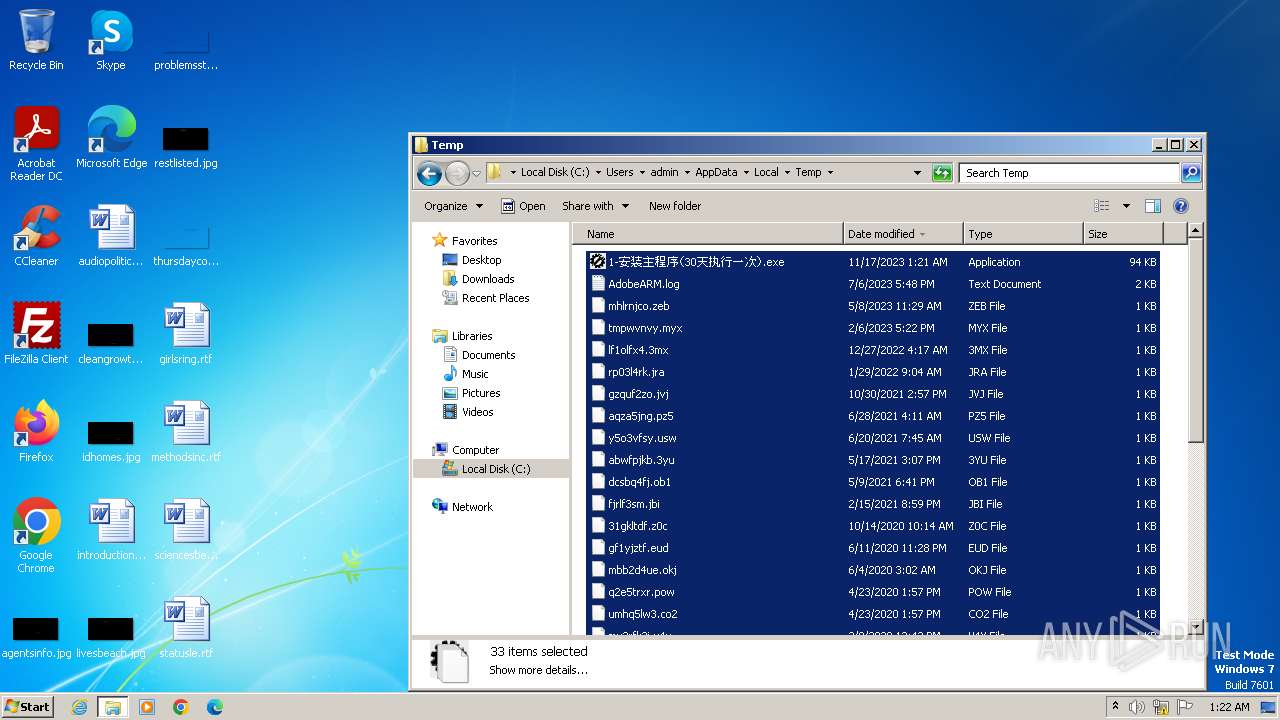This screenshot has width=1280, height=720.
Task: Open girlsring.rtf desktop file
Action: 186,335
